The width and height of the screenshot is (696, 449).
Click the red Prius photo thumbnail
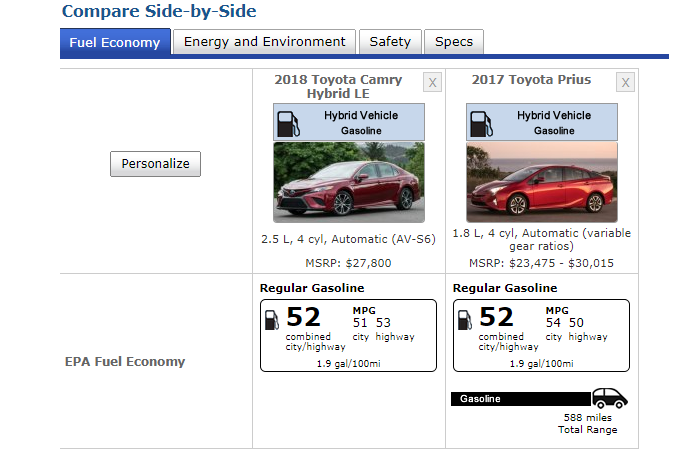tap(541, 182)
